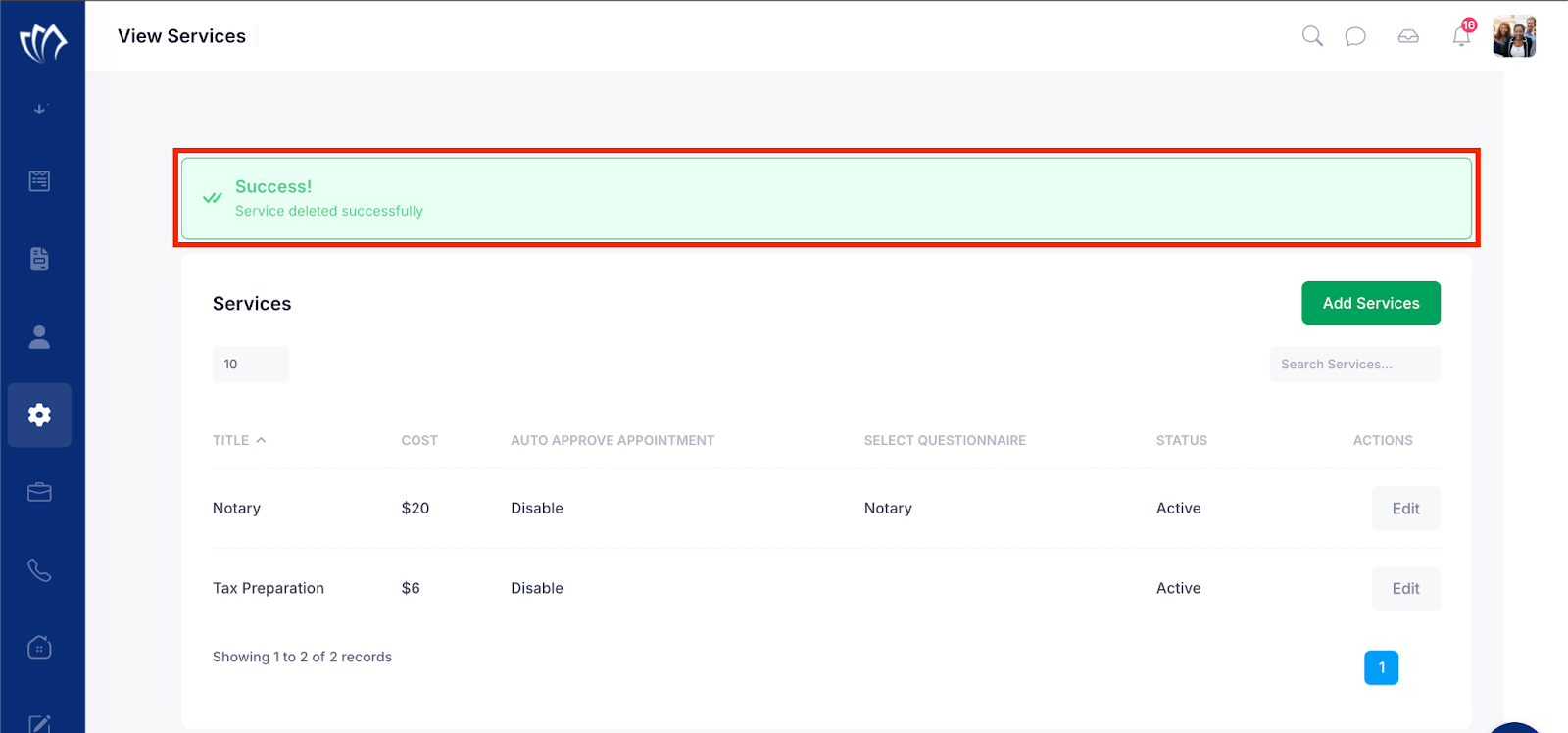Screen dimensions: 1568x733
Task: Click the Cost column header
Action: tap(419, 441)
